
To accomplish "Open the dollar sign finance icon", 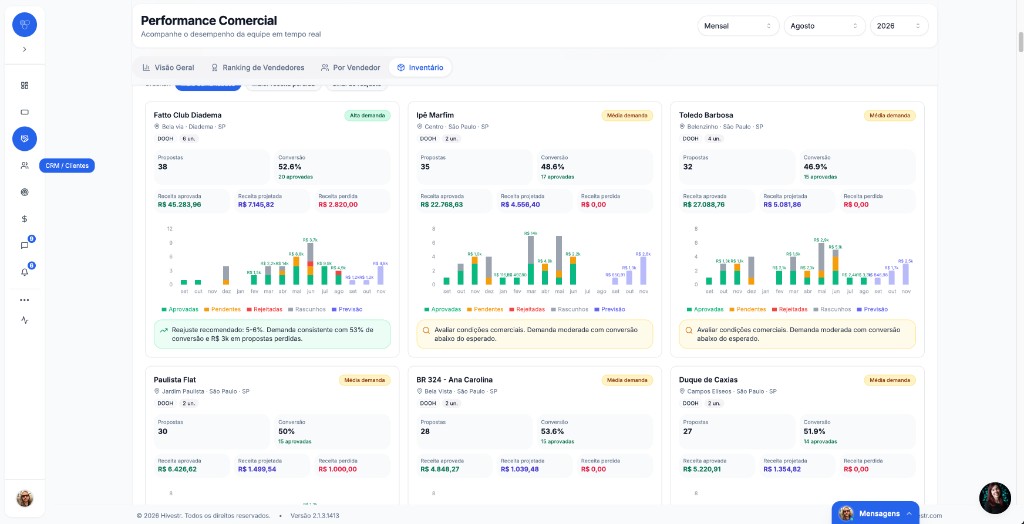I will coord(25,219).
